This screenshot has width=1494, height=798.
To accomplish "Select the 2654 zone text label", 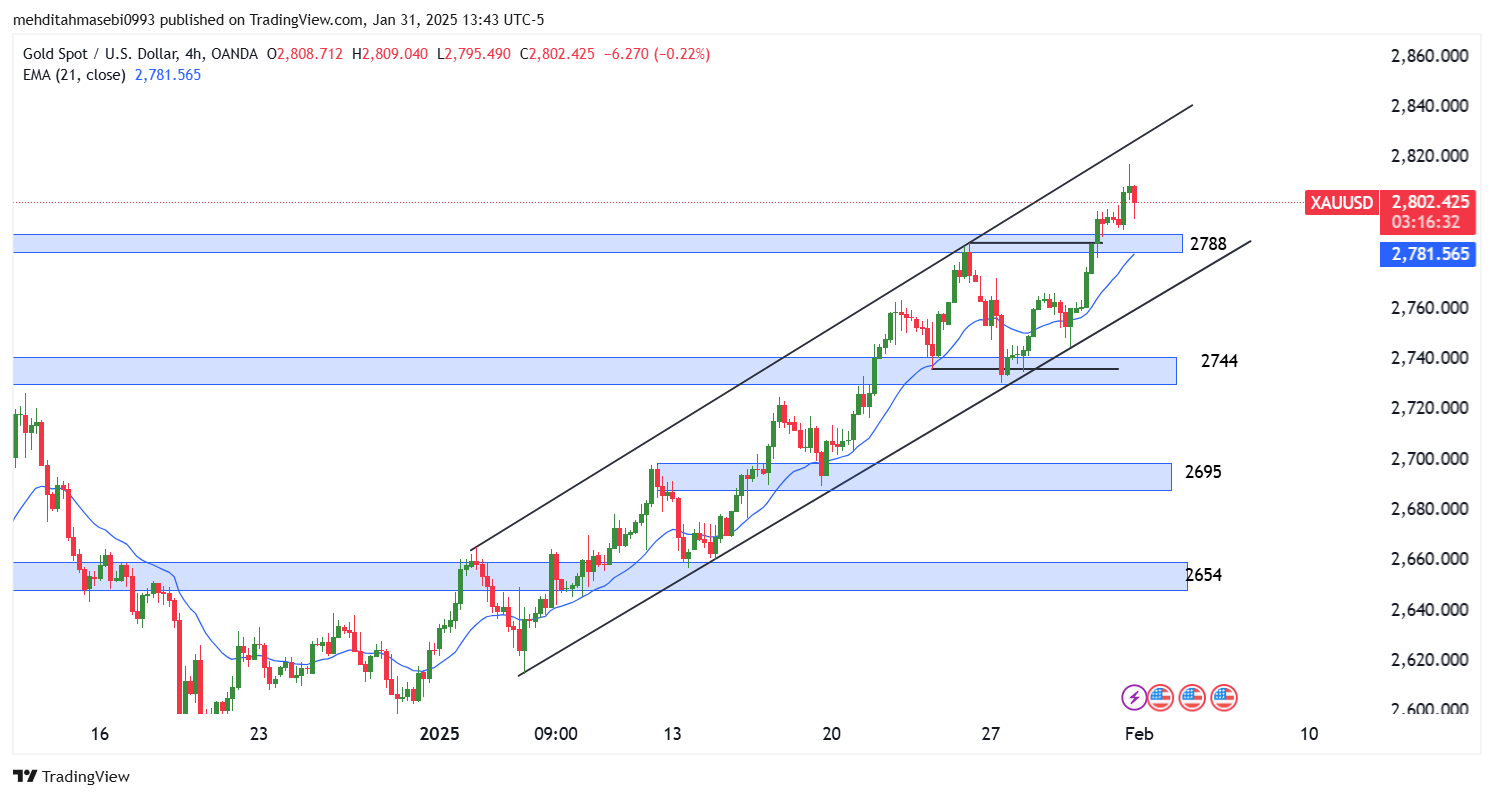I will tap(1204, 575).
